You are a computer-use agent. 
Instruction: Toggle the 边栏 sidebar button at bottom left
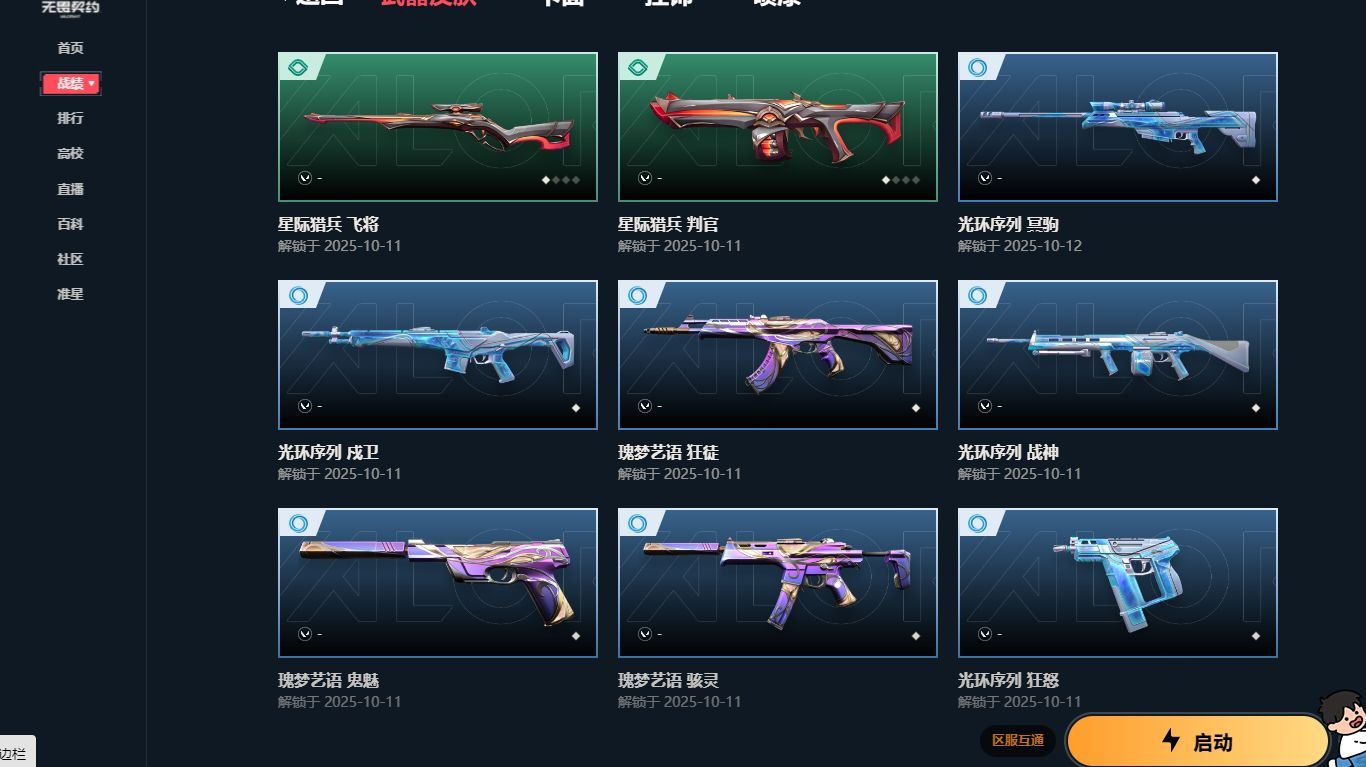point(14,753)
